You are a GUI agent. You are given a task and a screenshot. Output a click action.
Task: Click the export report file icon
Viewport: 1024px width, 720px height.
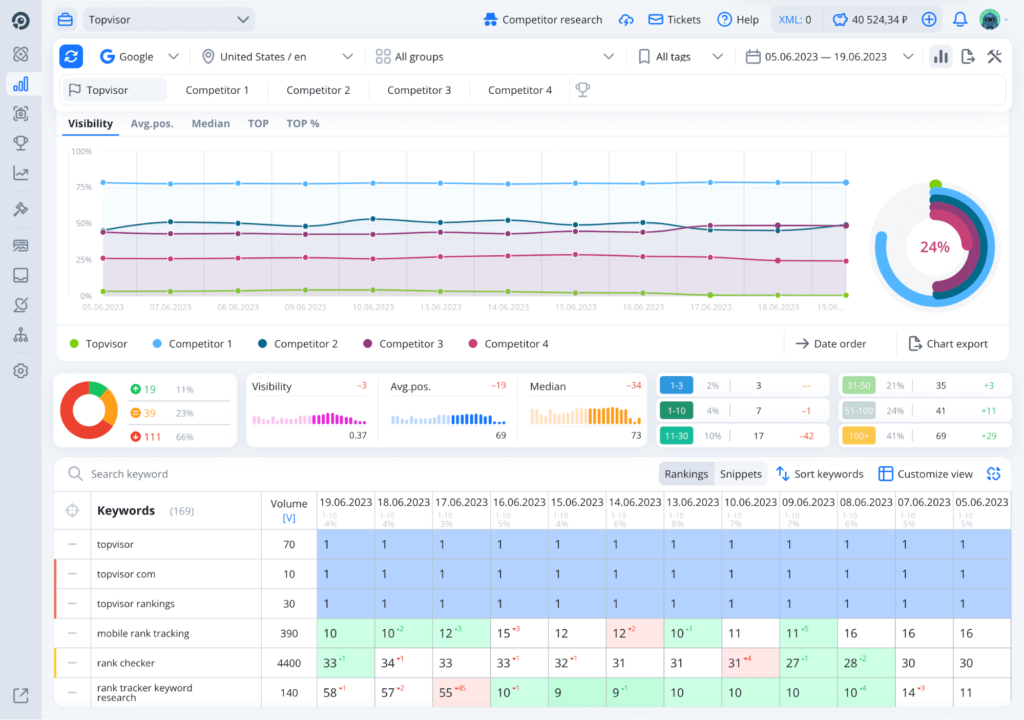pyautogui.click(x=968, y=56)
